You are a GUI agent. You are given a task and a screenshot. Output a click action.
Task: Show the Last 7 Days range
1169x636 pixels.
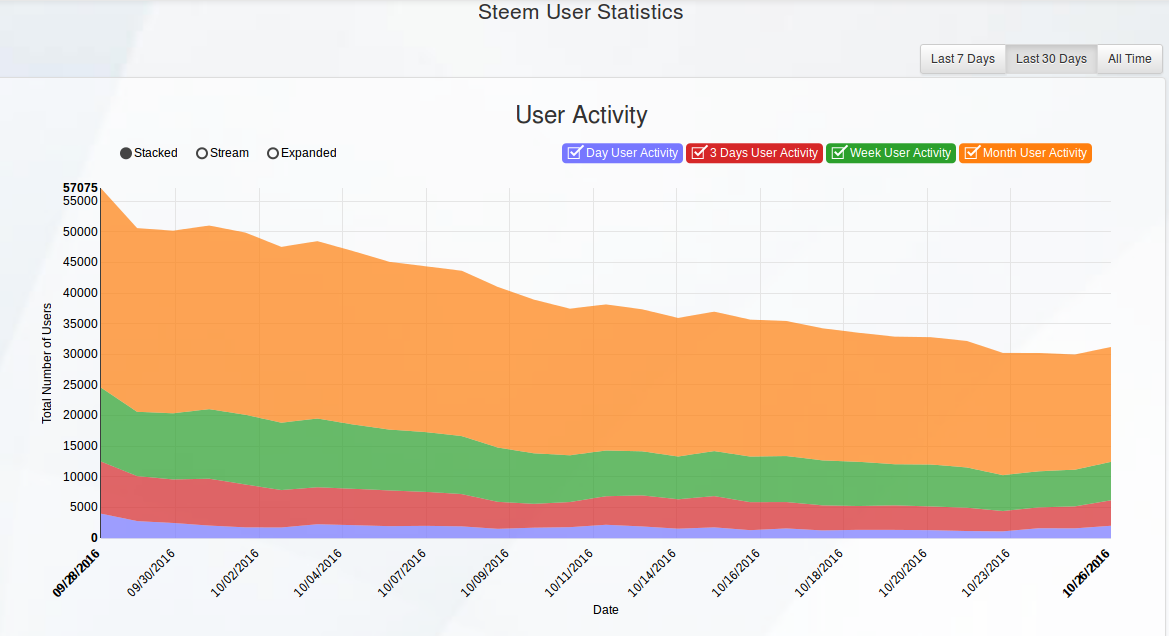[x=962, y=59]
